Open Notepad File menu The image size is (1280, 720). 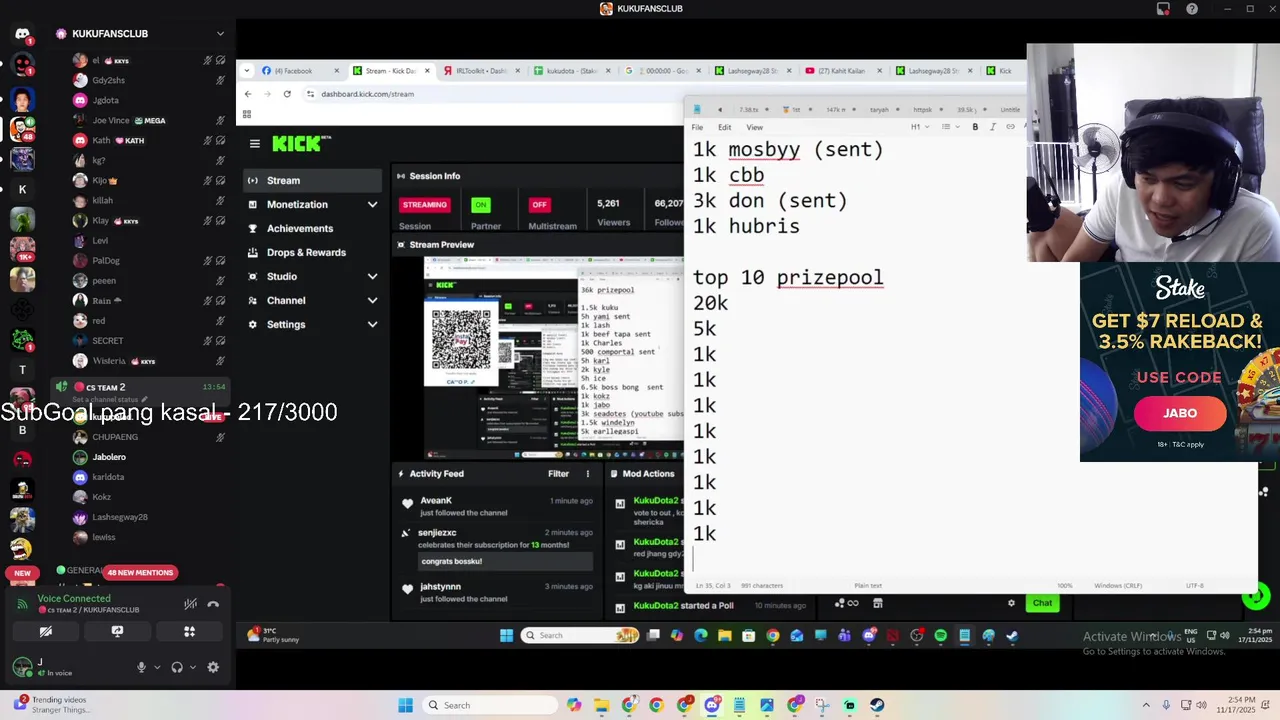click(697, 128)
